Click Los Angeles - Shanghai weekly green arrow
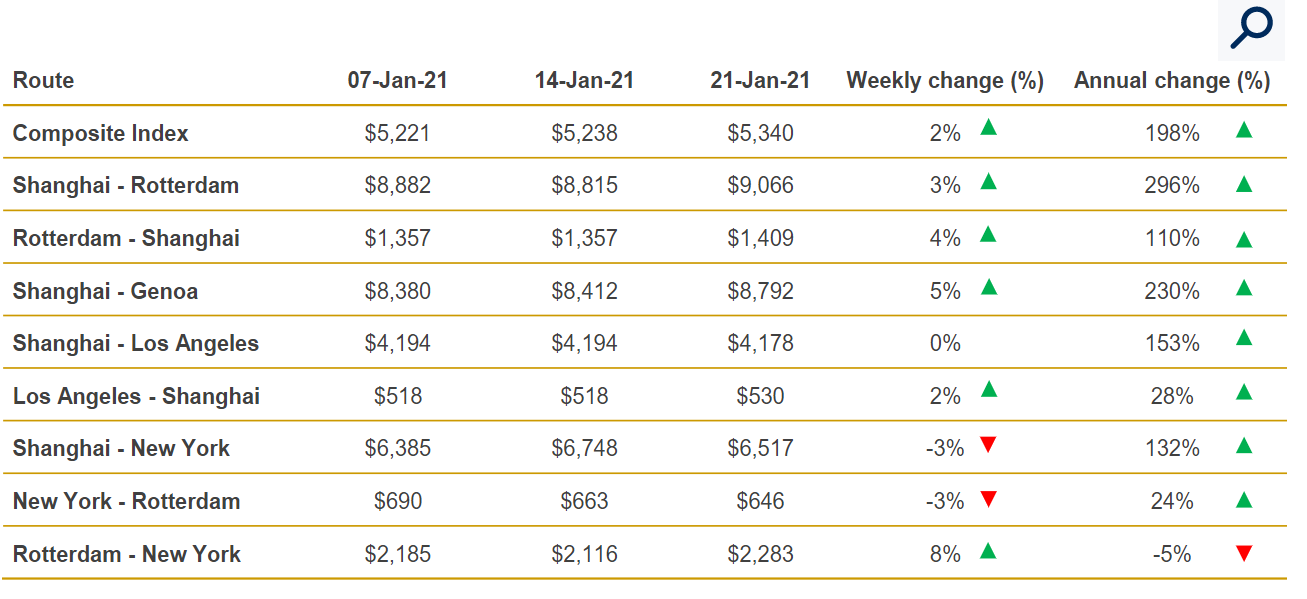Screen dimensions: 1307x599 988,390
